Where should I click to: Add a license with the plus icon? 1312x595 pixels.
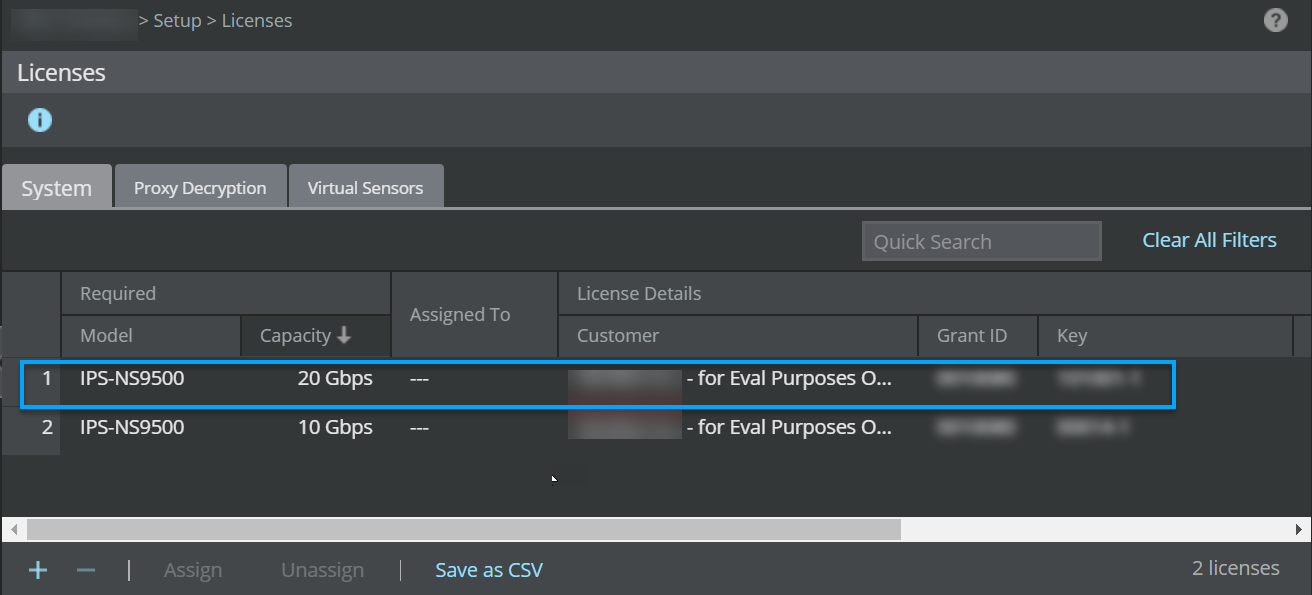tap(38, 570)
